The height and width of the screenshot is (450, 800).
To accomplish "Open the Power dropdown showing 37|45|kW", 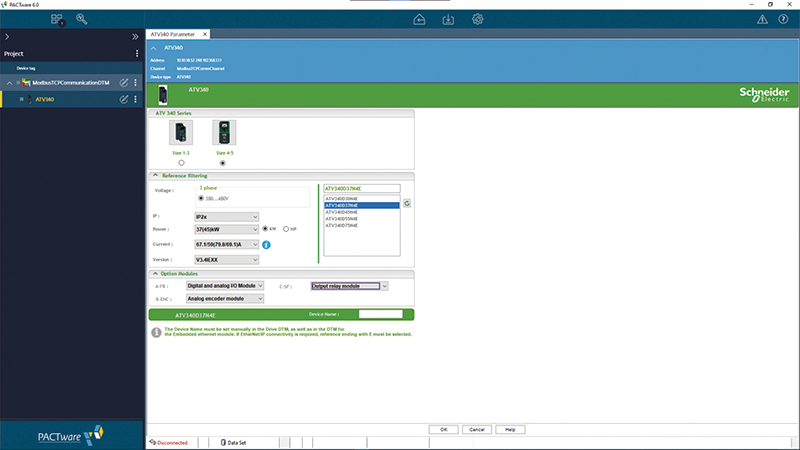I will tap(227, 229).
